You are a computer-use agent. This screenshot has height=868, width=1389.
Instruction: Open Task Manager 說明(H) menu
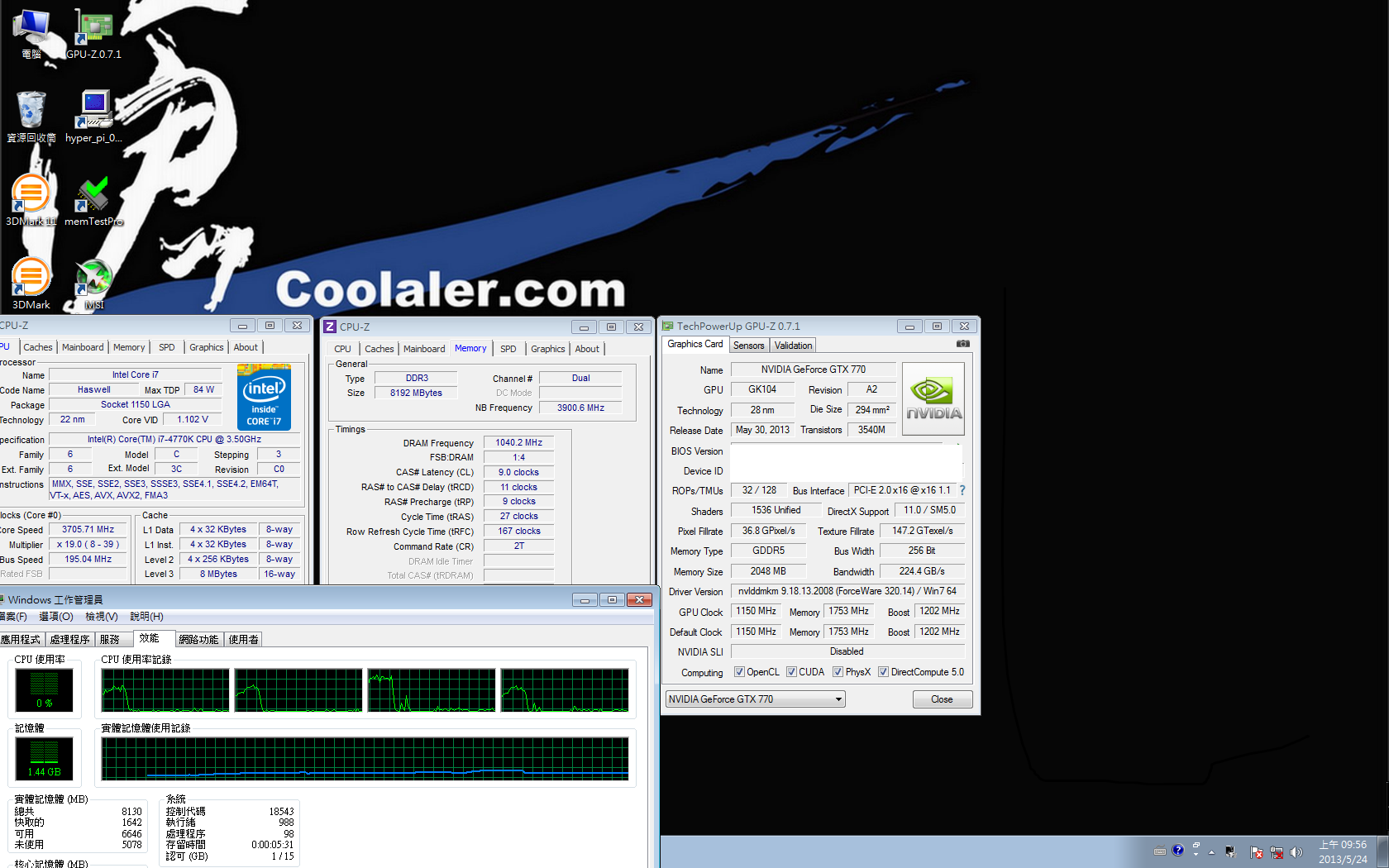tap(146, 617)
